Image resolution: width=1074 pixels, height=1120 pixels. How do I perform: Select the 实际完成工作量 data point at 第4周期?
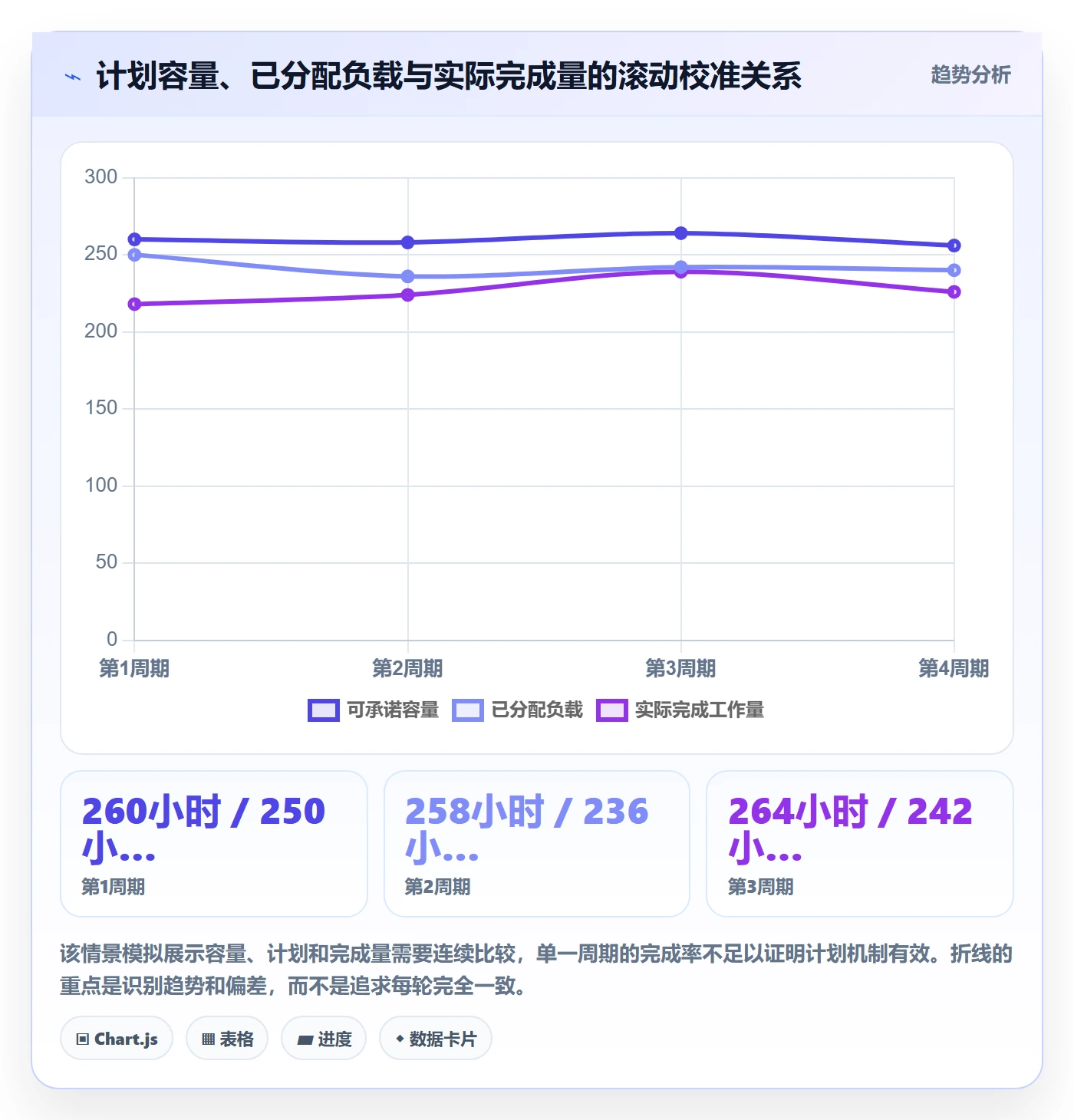(x=954, y=292)
